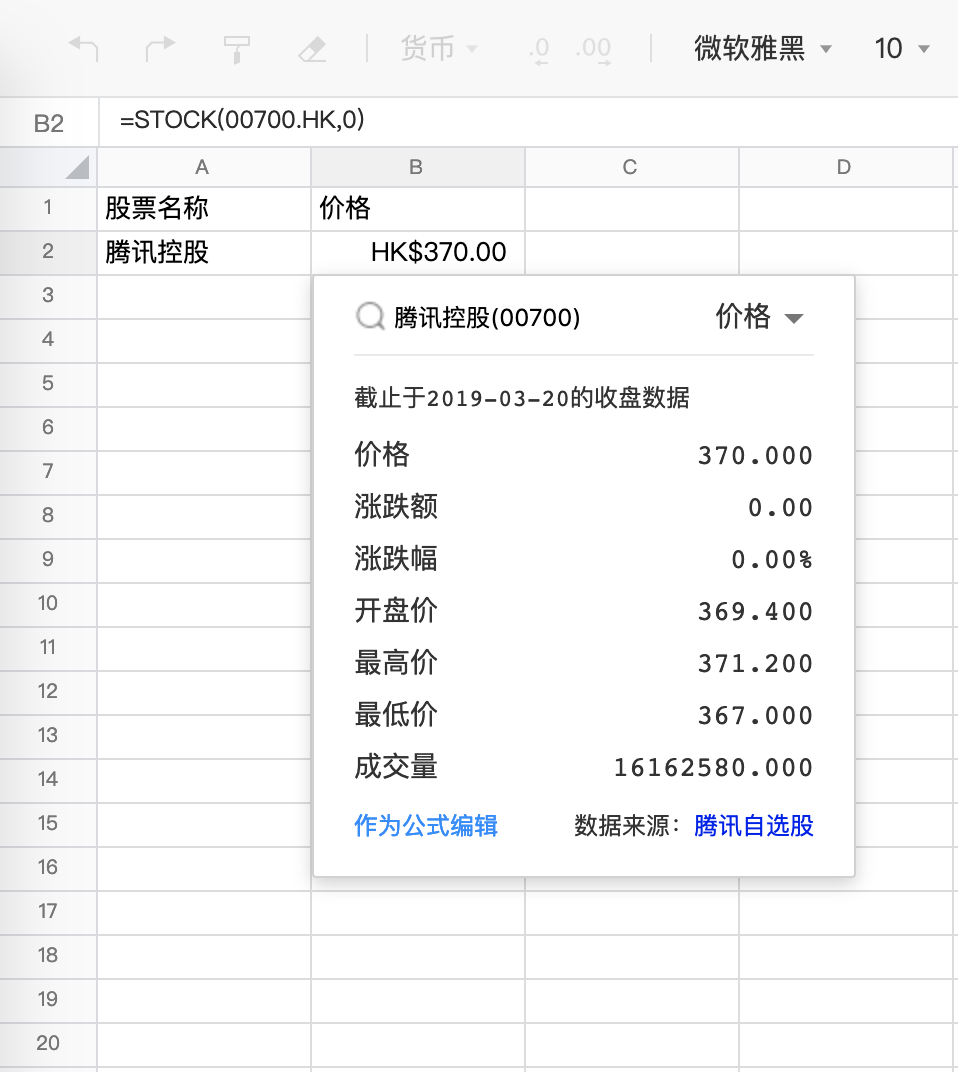Click empty cell D1
Screen dimensions: 958x1072
(x=846, y=208)
